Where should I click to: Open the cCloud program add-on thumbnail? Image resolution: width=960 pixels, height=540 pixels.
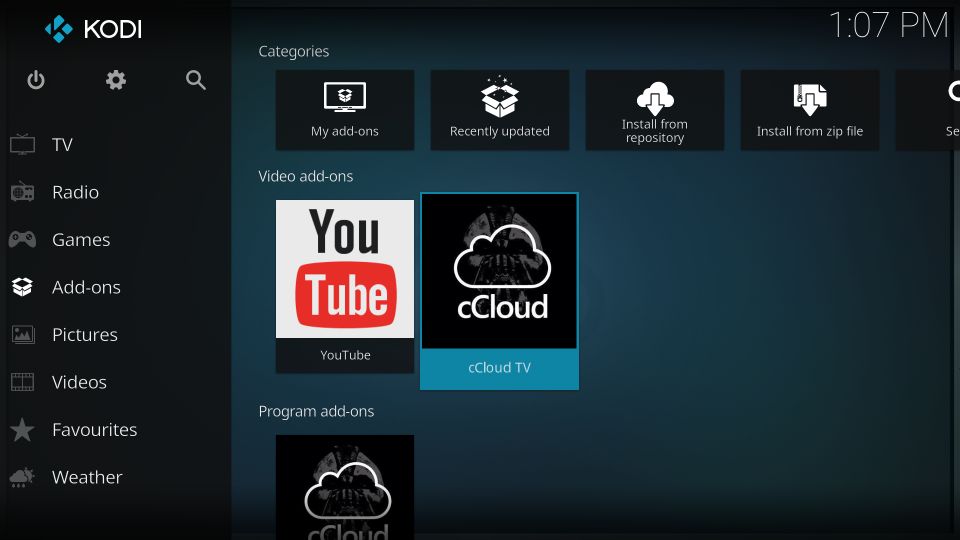pyautogui.click(x=345, y=487)
